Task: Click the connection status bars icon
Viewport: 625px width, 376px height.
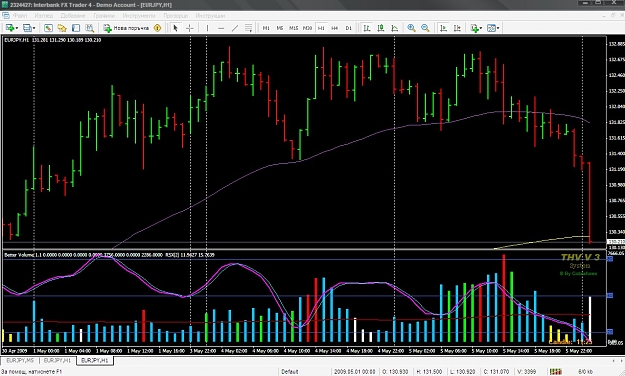Action: pos(556,372)
